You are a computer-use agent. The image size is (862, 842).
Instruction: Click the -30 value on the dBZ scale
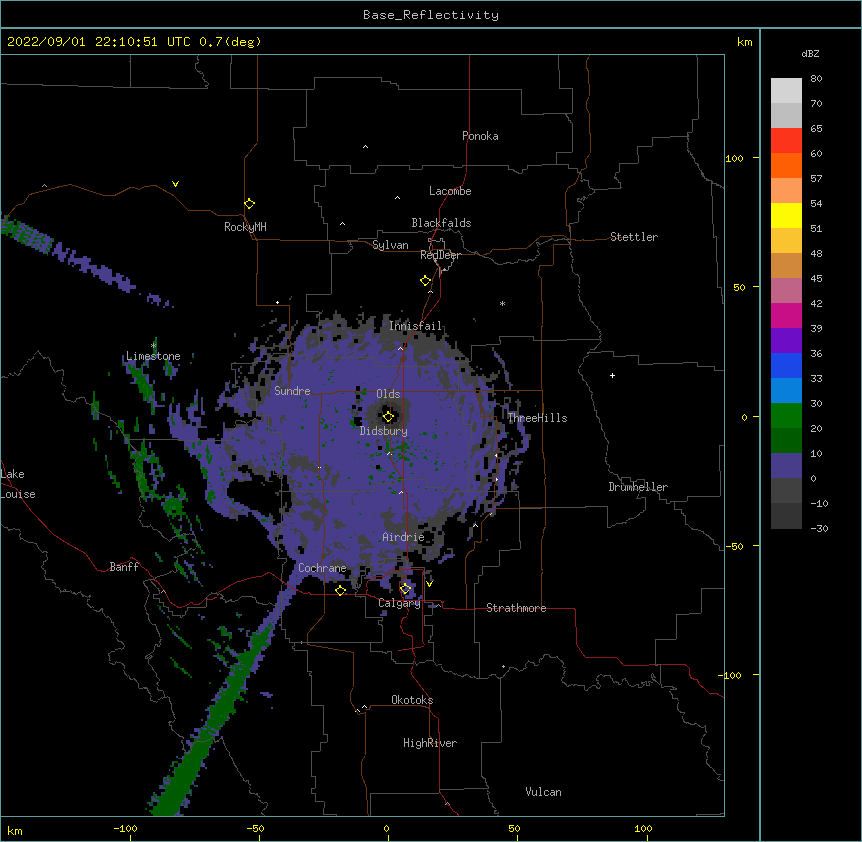coord(819,528)
